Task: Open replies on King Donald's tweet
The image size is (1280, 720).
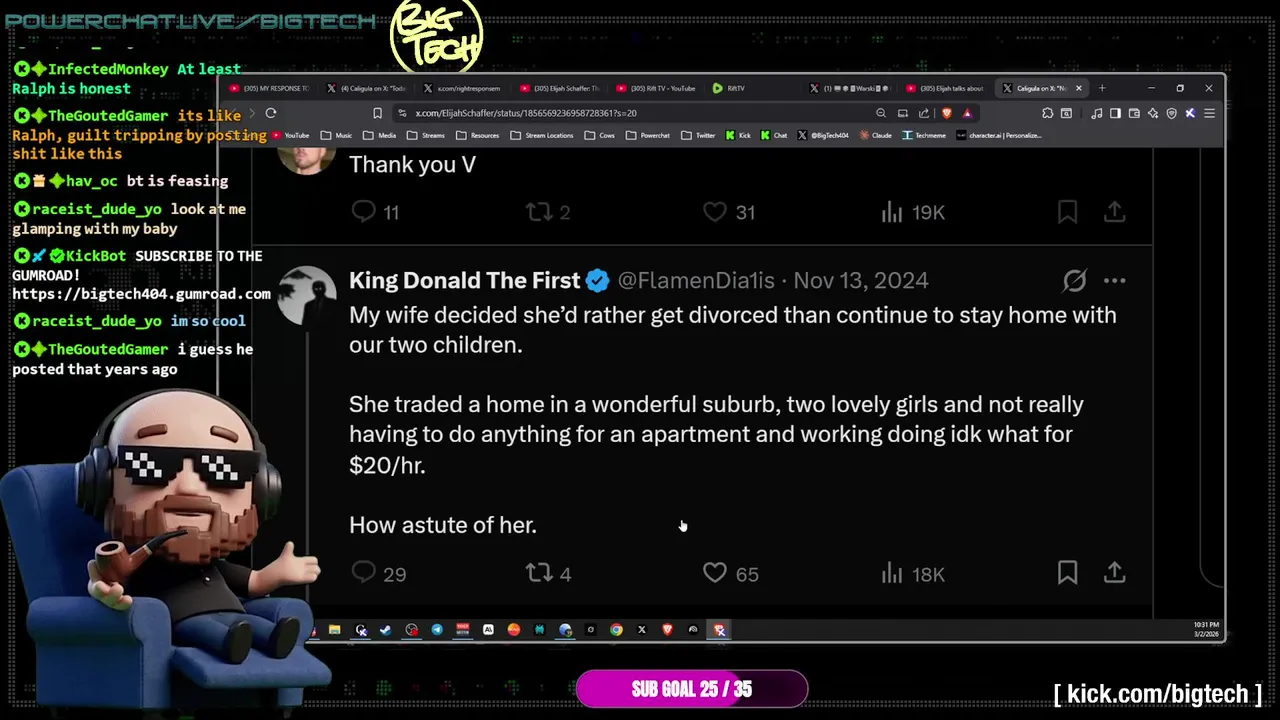Action: click(x=364, y=573)
